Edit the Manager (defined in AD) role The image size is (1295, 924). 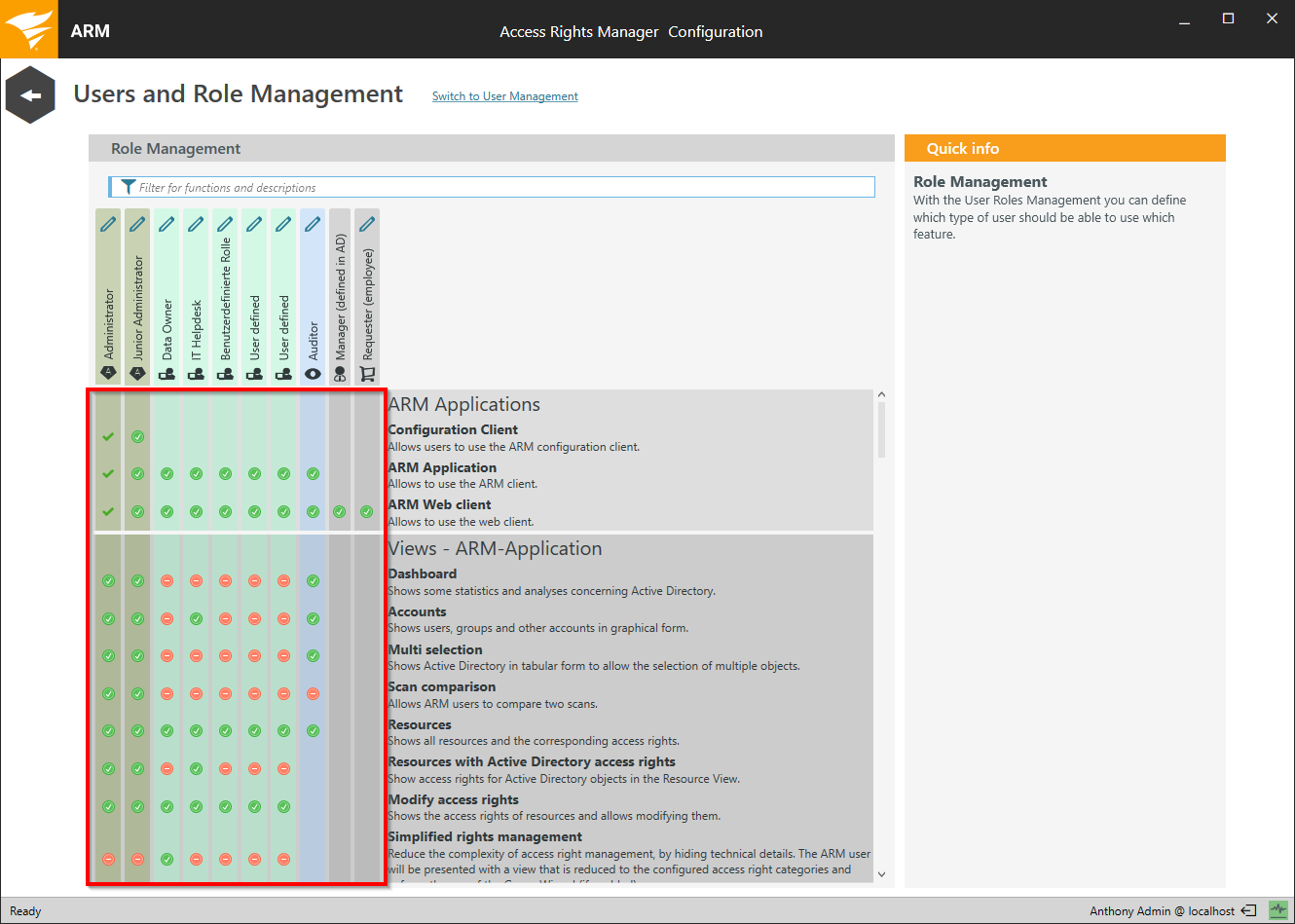coord(340,224)
